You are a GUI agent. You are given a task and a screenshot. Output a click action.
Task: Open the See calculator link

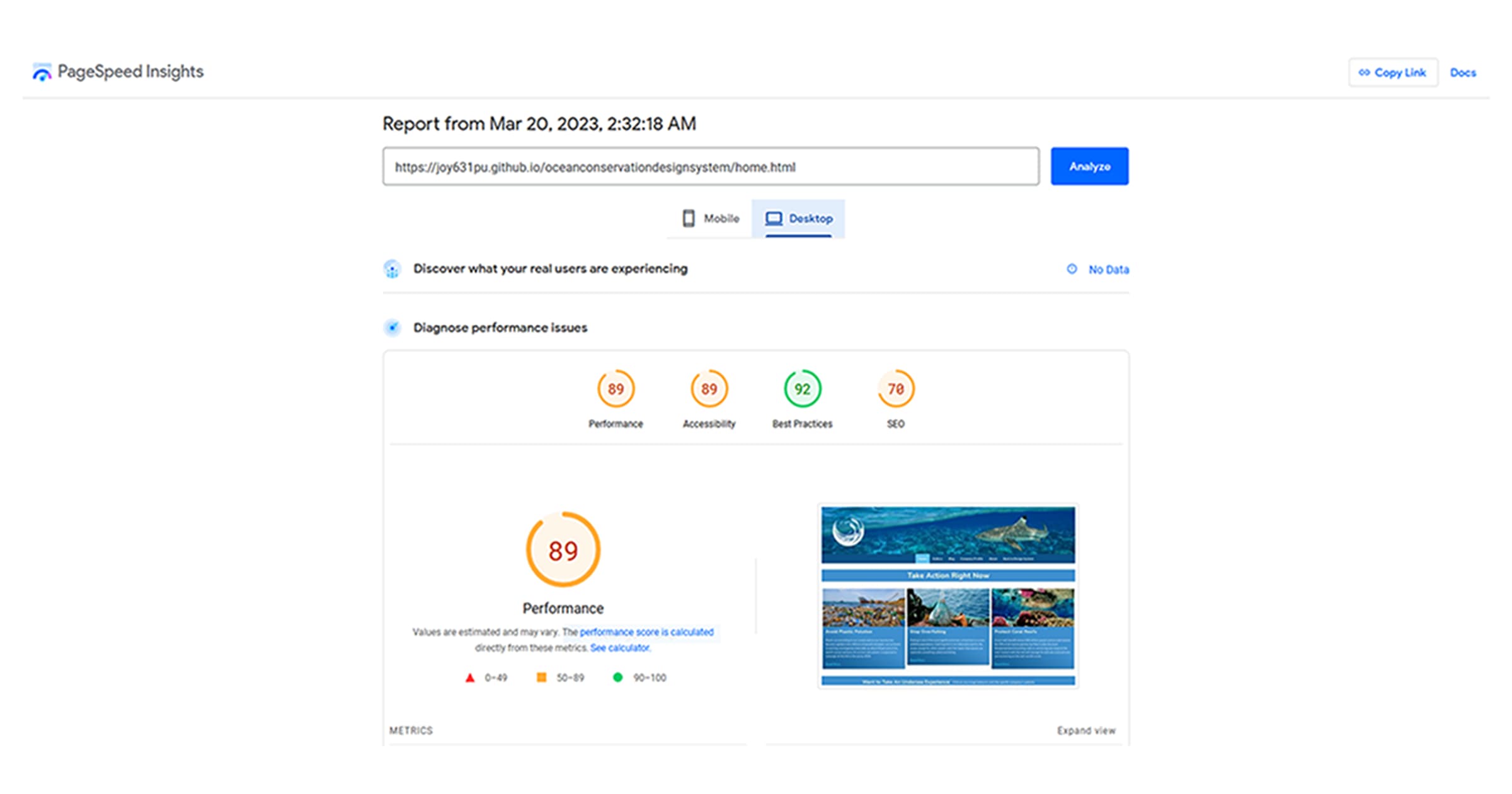point(620,648)
